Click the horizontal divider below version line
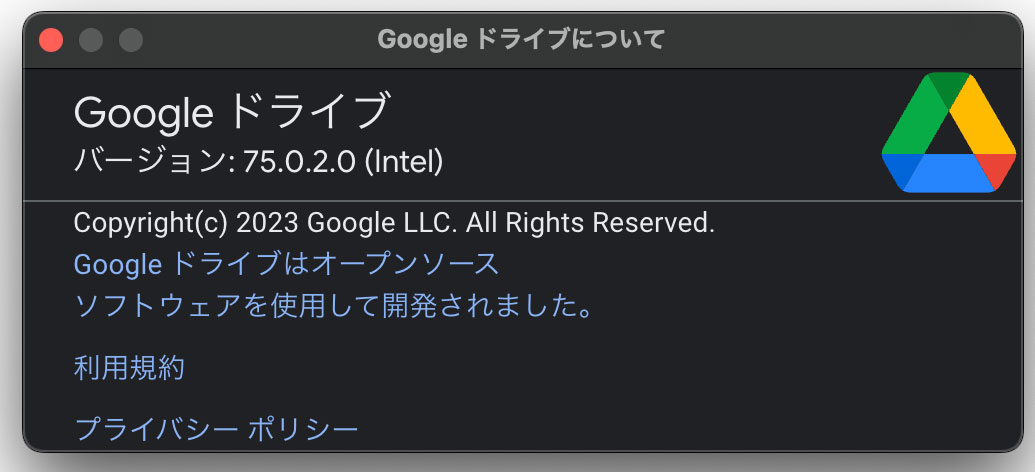1035x472 pixels. tap(523, 200)
